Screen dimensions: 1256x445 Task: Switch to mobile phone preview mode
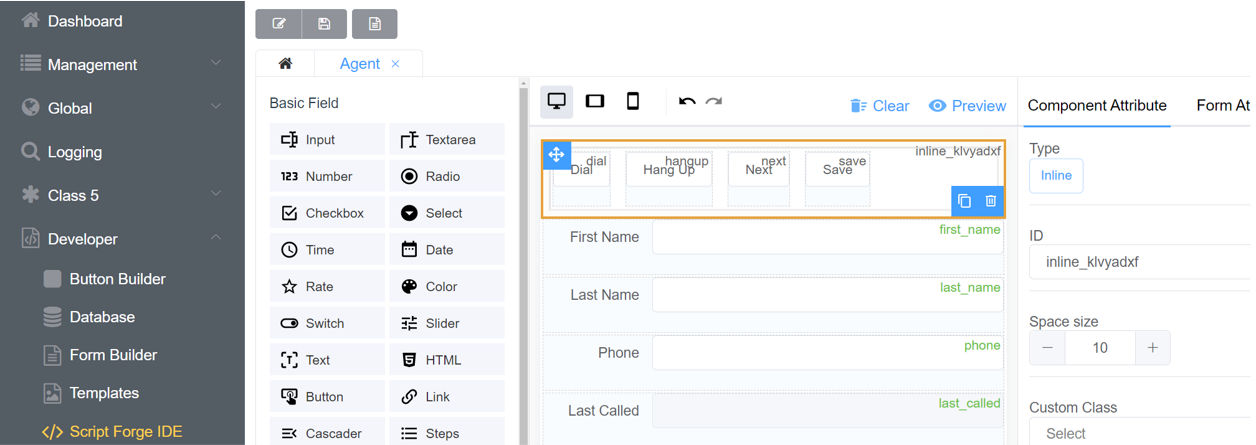[x=633, y=101]
